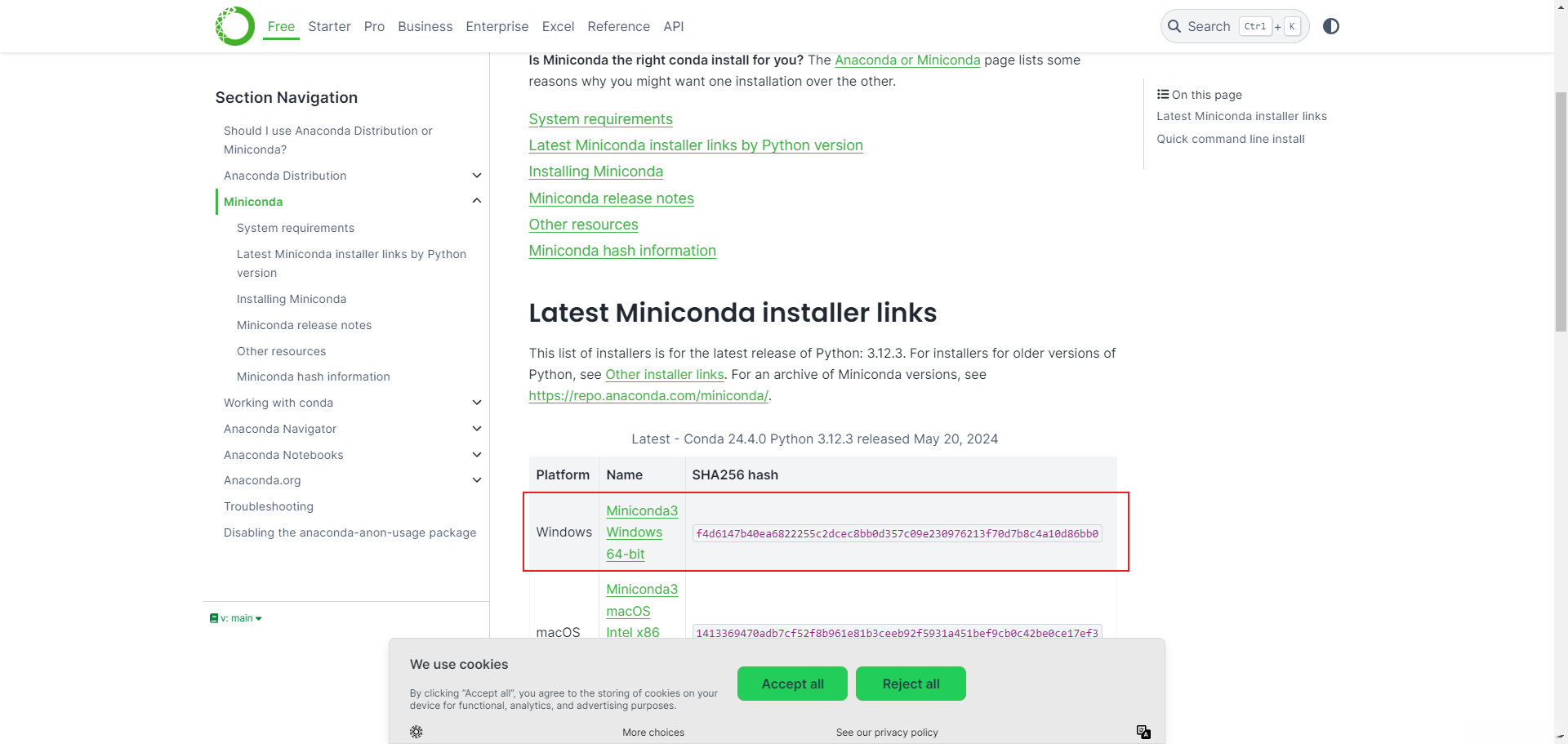The height and width of the screenshot is (744, 1568).
Task: Open the API menu item
Action: pos(674,26)
